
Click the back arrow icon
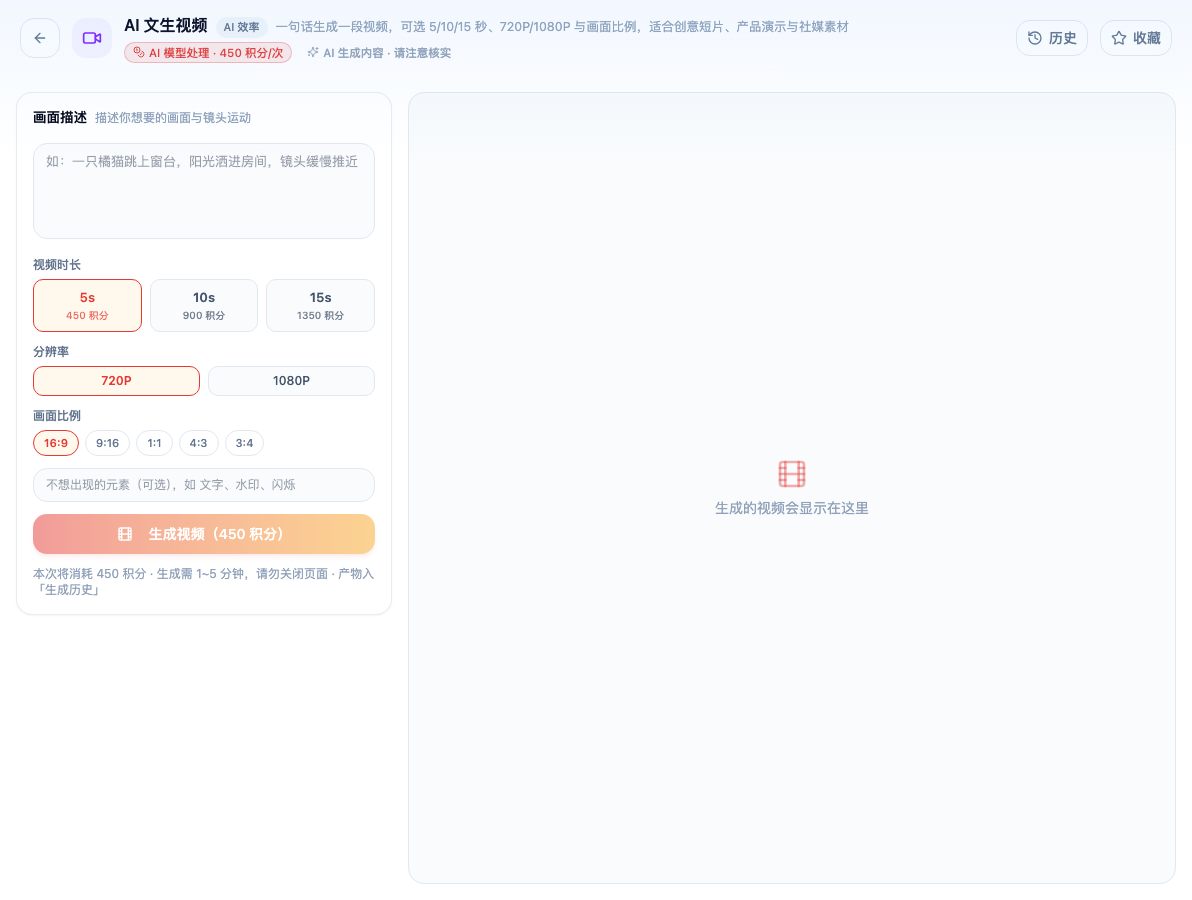pyautogui.click(x=40, y=38)
